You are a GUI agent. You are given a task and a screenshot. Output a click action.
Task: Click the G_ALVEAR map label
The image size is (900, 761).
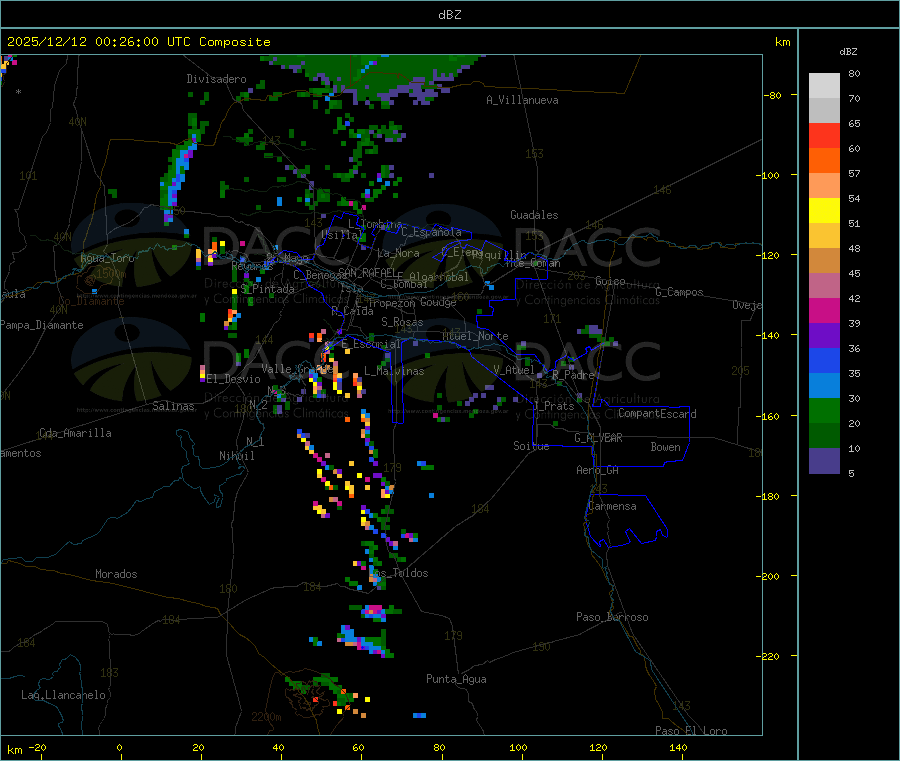598,438
